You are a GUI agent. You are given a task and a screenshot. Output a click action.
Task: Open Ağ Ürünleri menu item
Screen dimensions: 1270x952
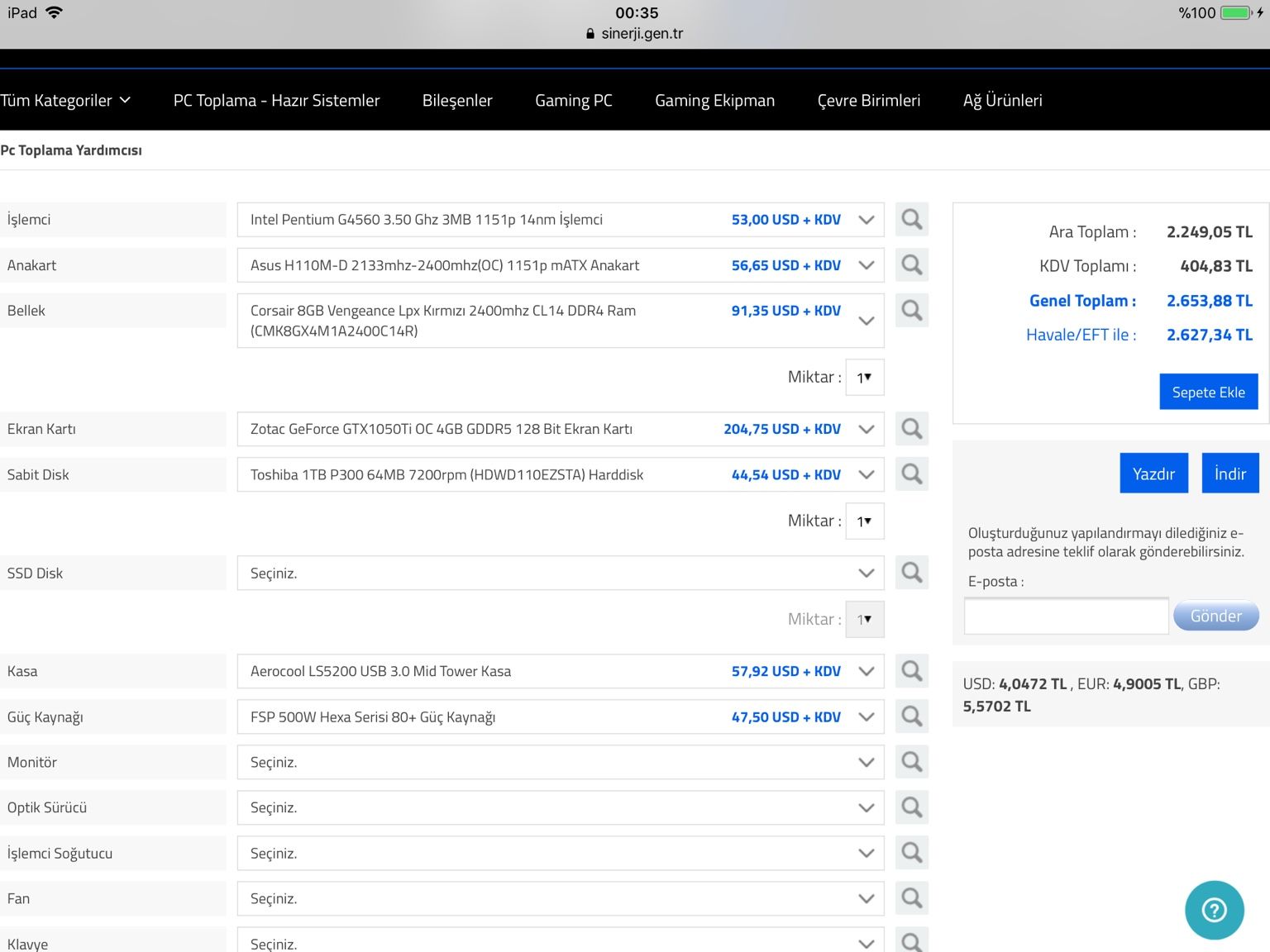1003,100
